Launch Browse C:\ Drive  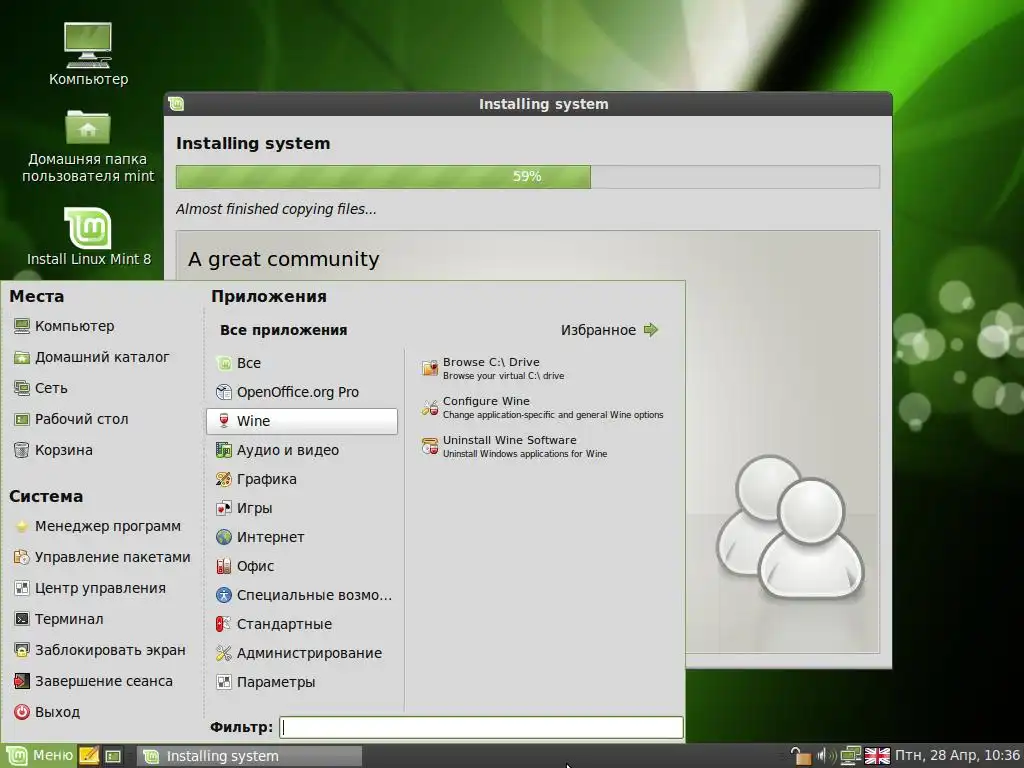(492, 368)
